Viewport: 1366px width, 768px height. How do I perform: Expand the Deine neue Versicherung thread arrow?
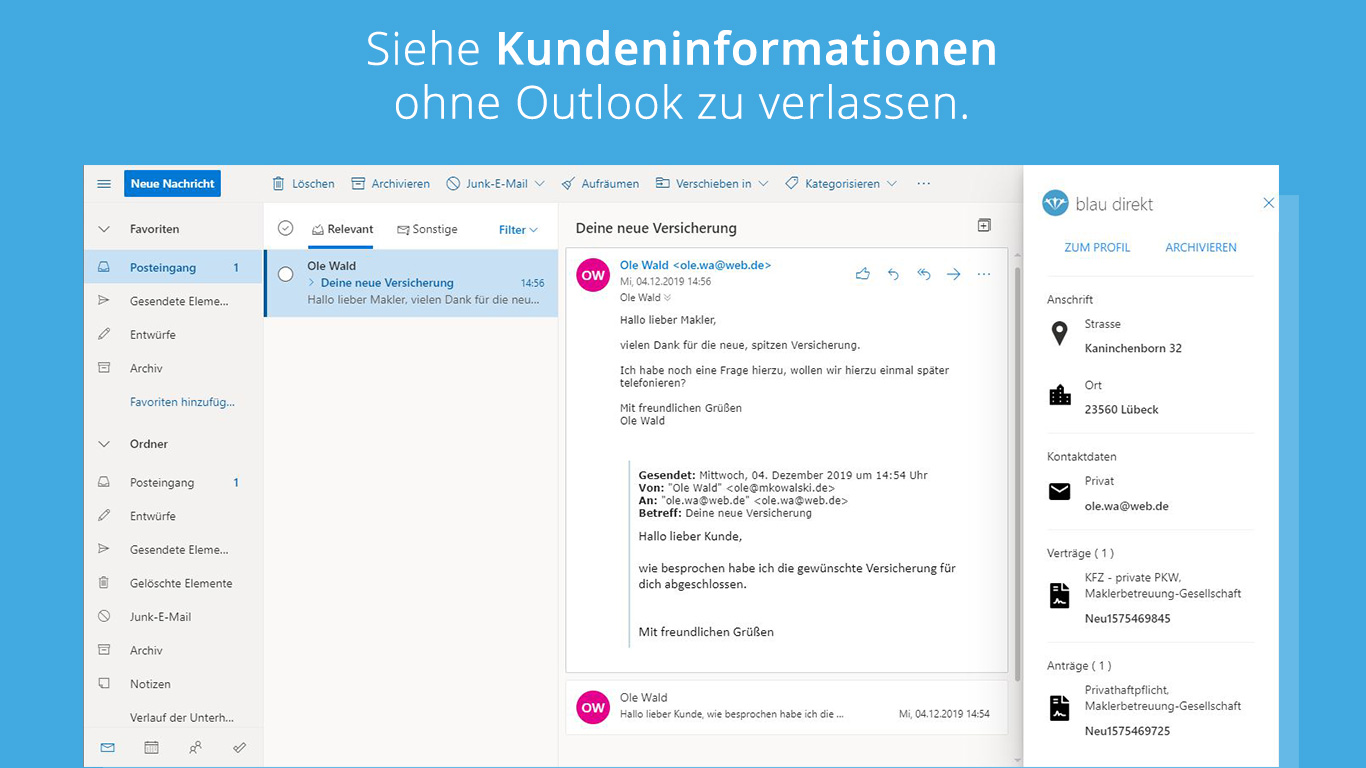tap(312, 283)
